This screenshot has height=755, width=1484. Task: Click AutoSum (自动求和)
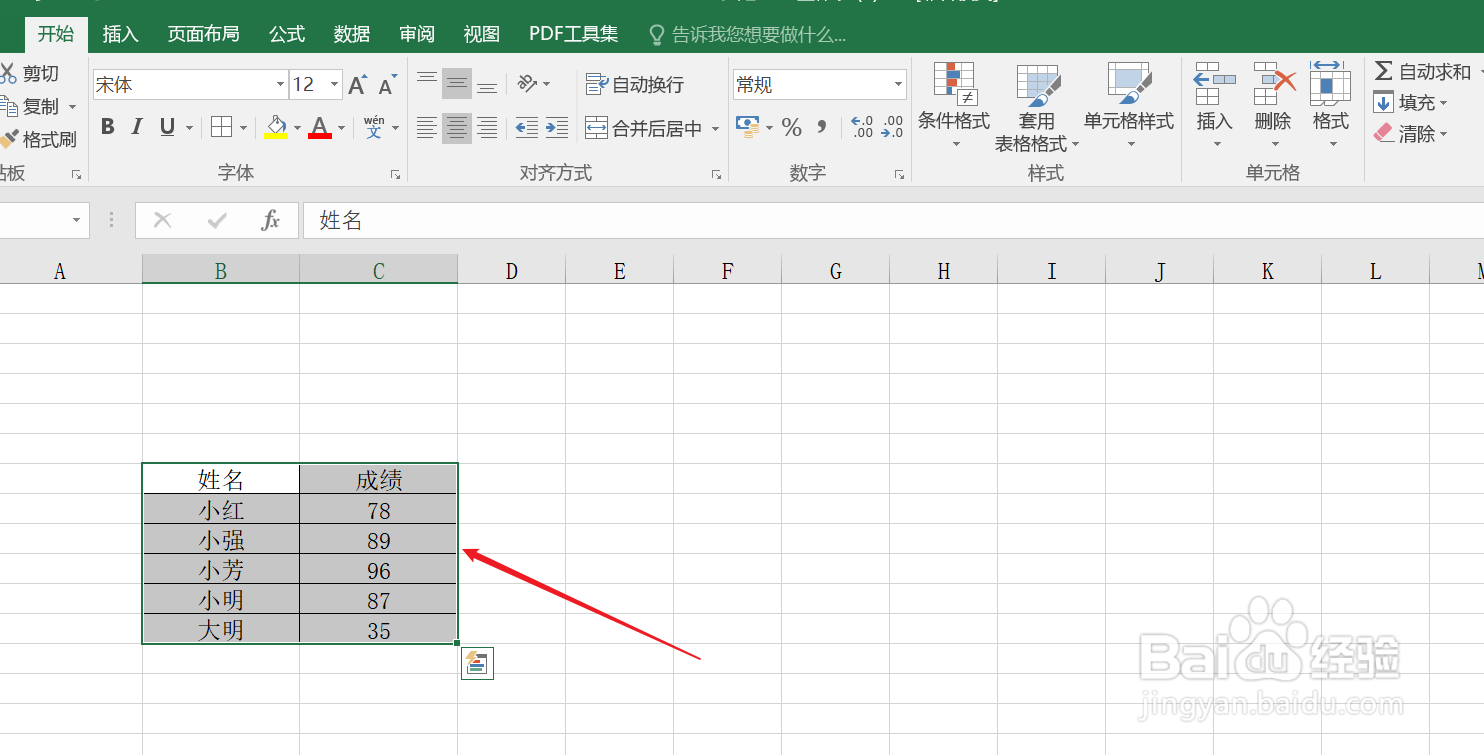[x=1422, y=71]
